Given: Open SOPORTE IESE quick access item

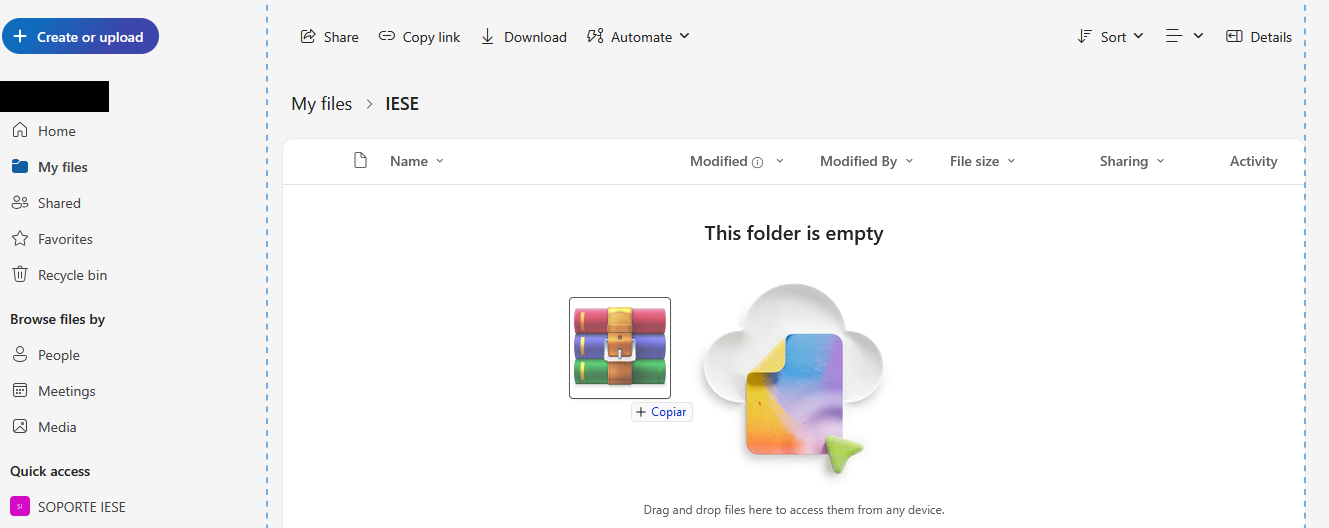Looking at the screenshot, I should click(x=81, y=507).
